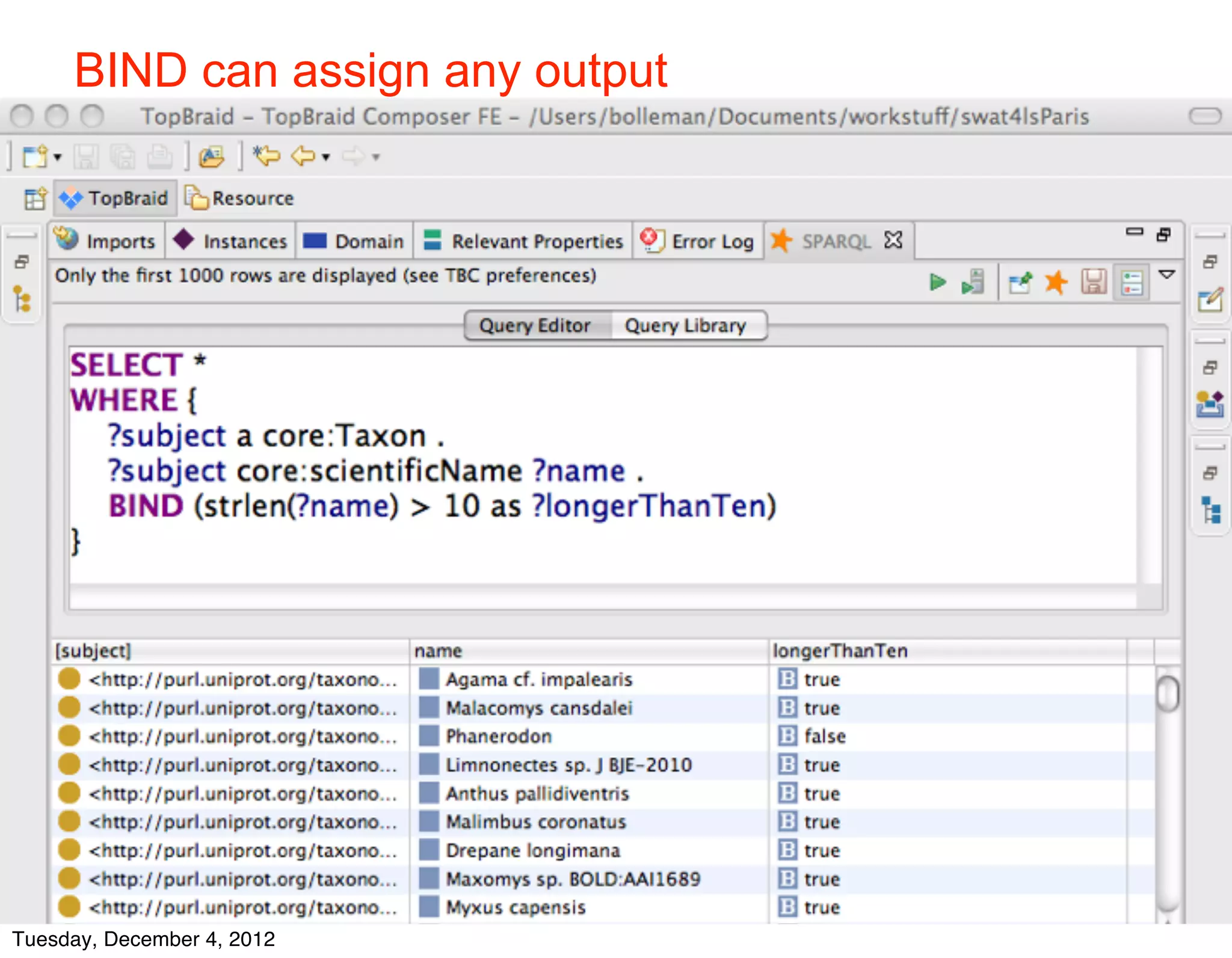Click the subject URI in Agama cf. impalearis row

click(243, 680)
